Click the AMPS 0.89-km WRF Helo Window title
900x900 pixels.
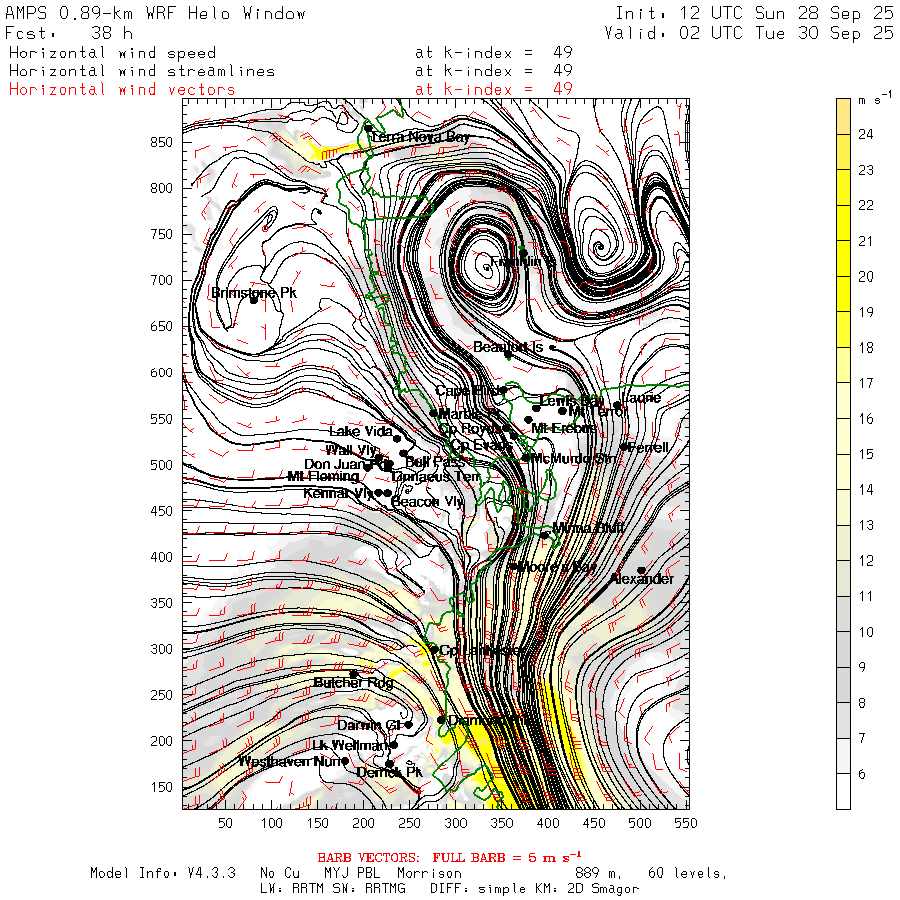(x=155, y=13)
